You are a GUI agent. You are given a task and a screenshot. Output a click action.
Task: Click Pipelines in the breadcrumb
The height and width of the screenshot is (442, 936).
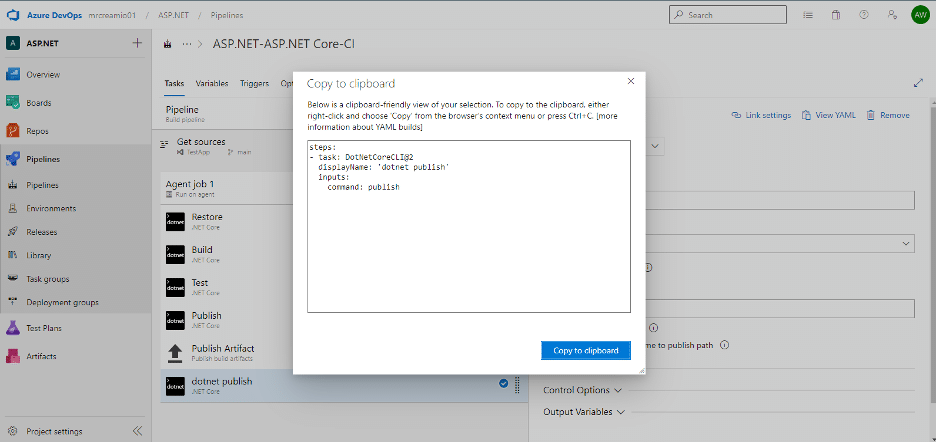(227, 15)
